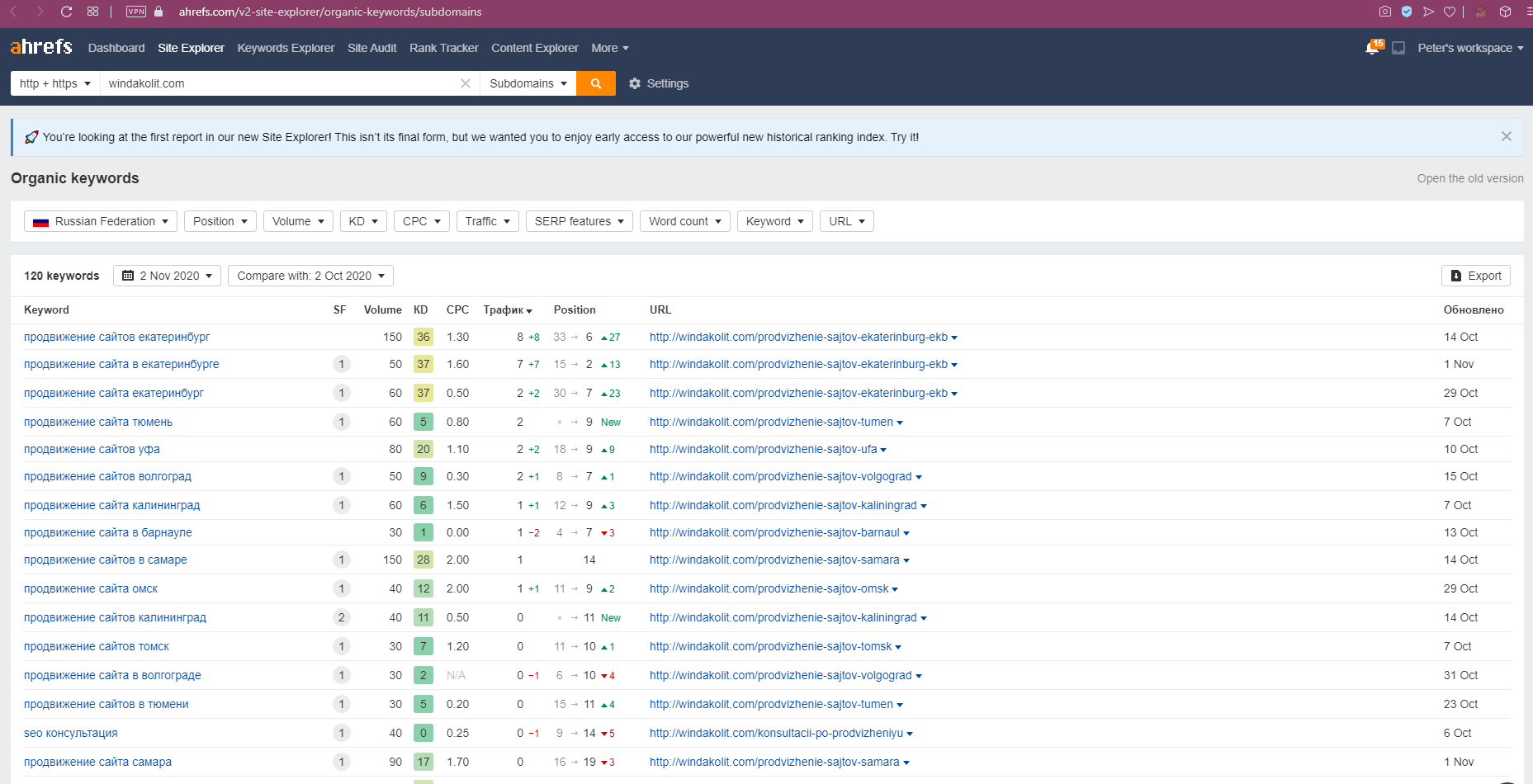Screen dimensions: 1533x784
Task: Select Site Explorer in navigation
Action: pyautogui.click(x=191, y=48)
